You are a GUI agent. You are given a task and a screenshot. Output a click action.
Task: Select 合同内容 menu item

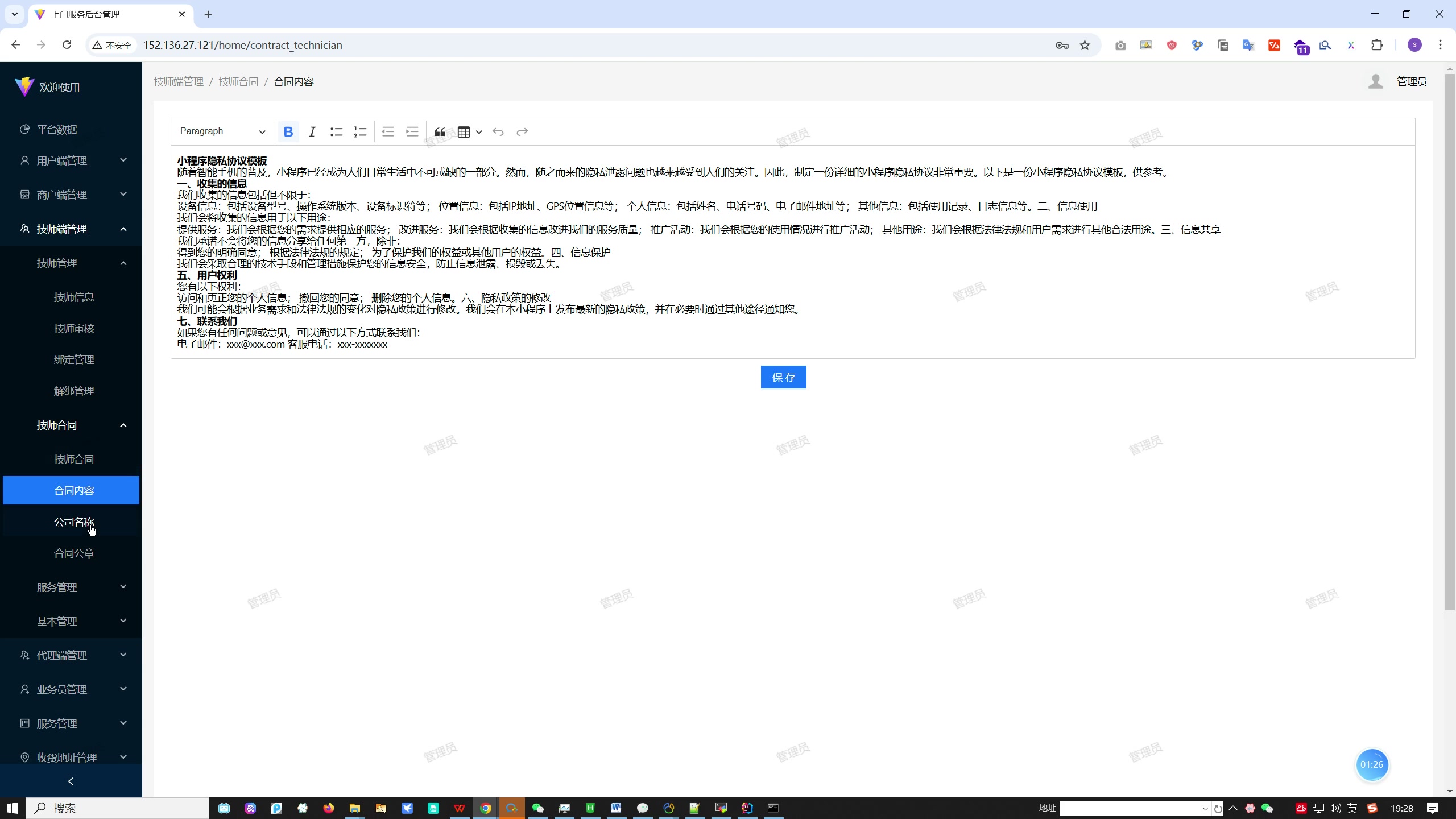pyautogui.click(x=71, y=490)
